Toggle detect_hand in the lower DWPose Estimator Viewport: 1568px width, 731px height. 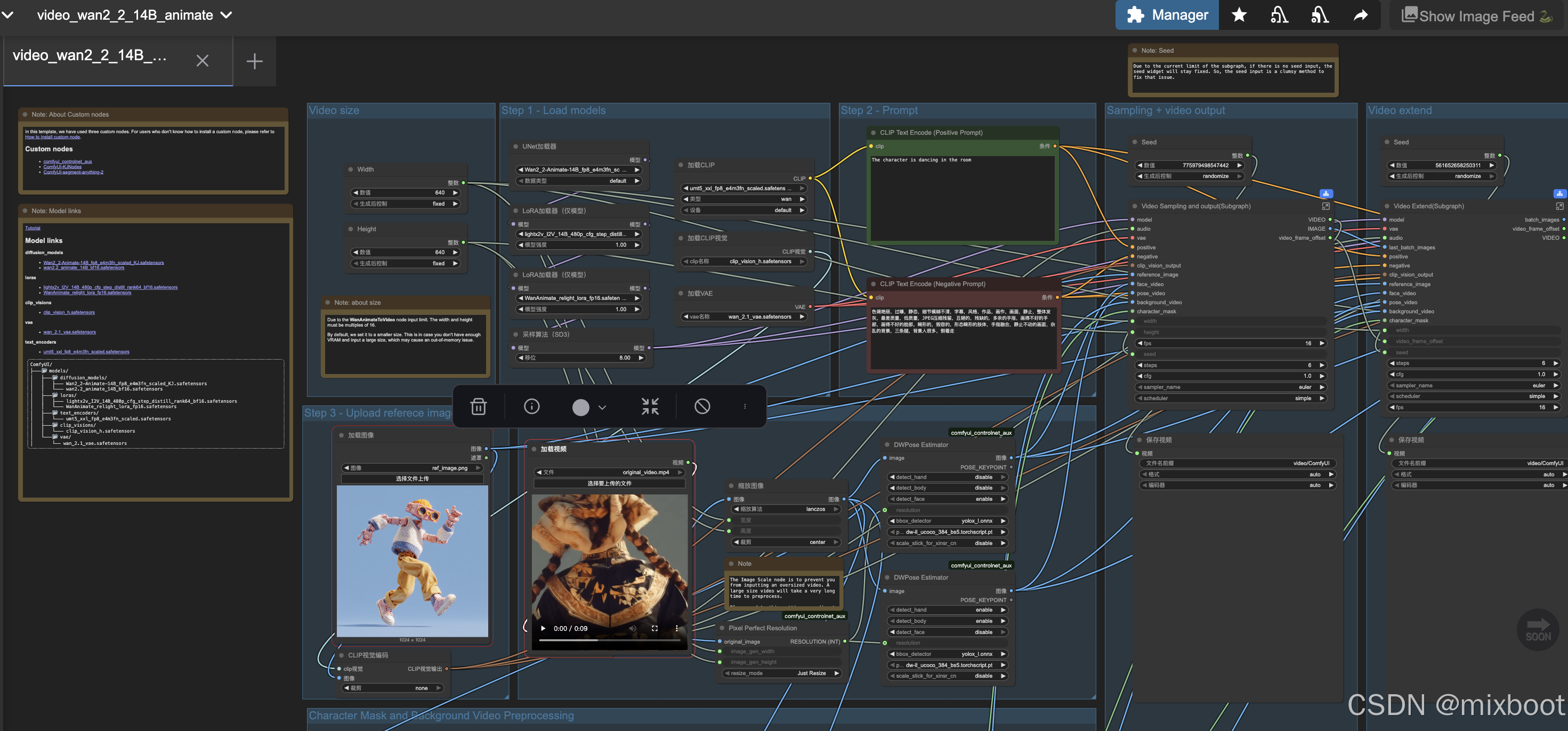click(947, 610)
